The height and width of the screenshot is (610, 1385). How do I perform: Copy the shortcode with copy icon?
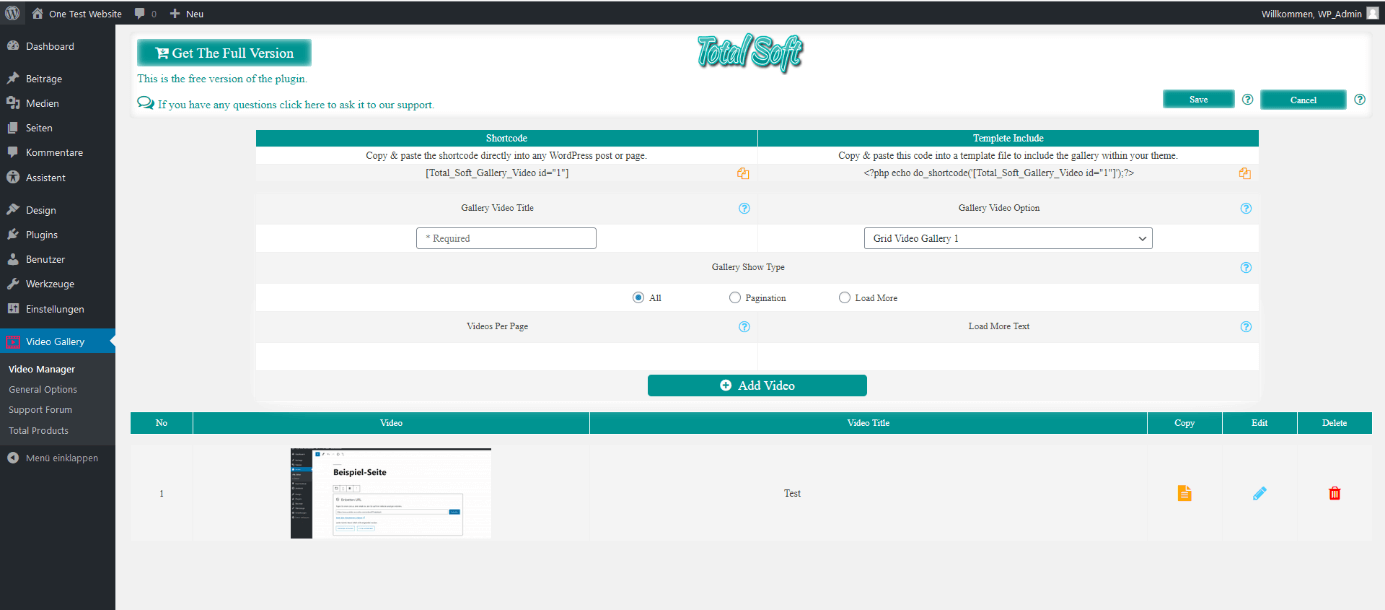point(743,173)
